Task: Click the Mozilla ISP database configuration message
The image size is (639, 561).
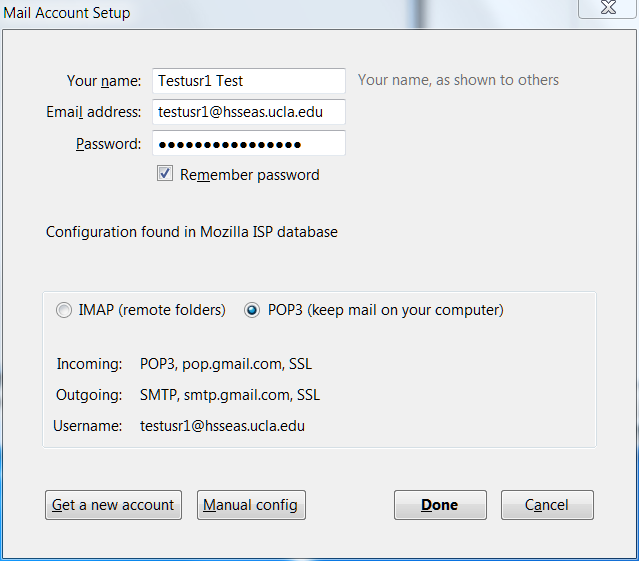Action: click(x=192, y=232)
